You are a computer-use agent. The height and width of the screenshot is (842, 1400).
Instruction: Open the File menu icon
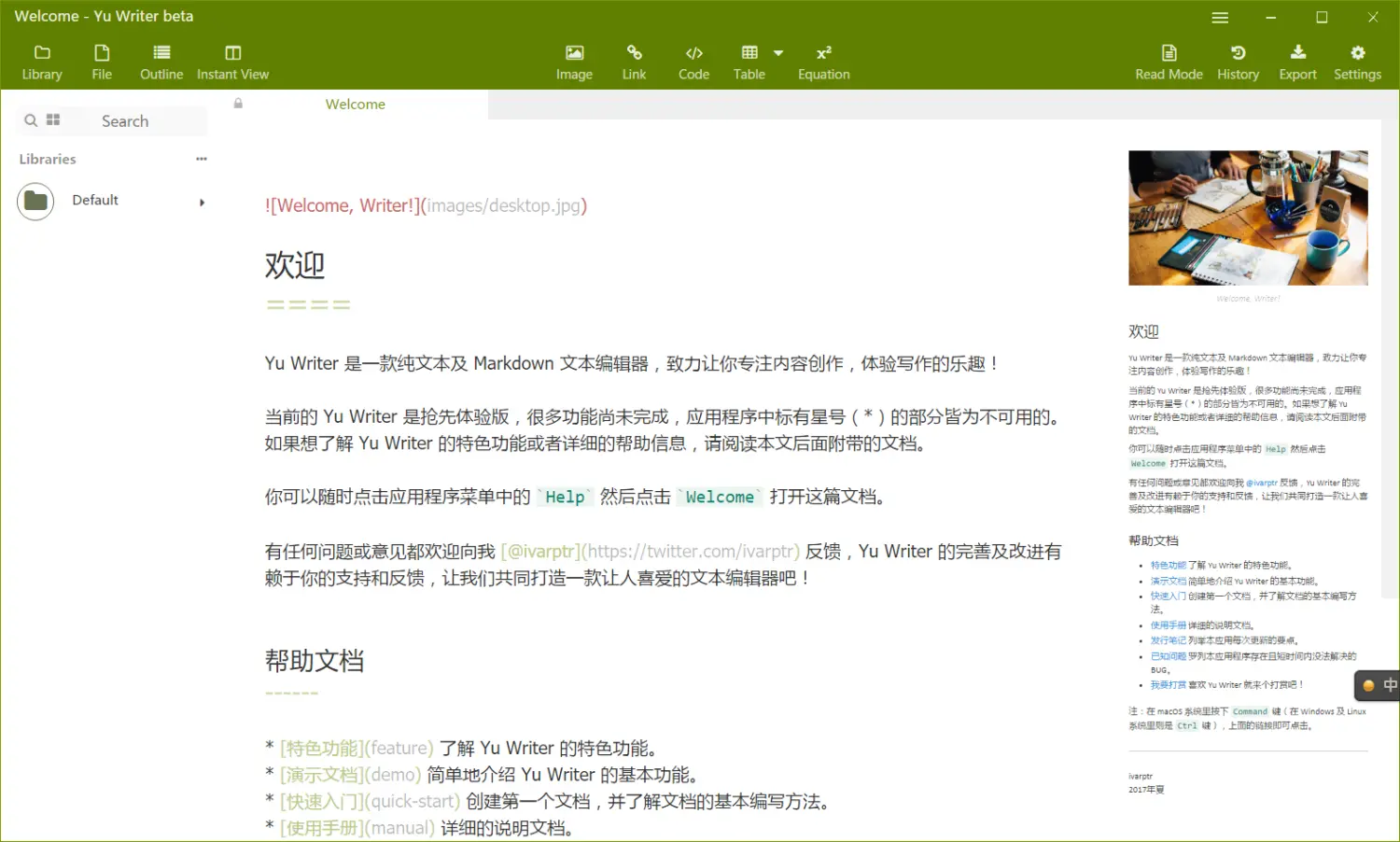pyautogui.click(x=102, y=63)
